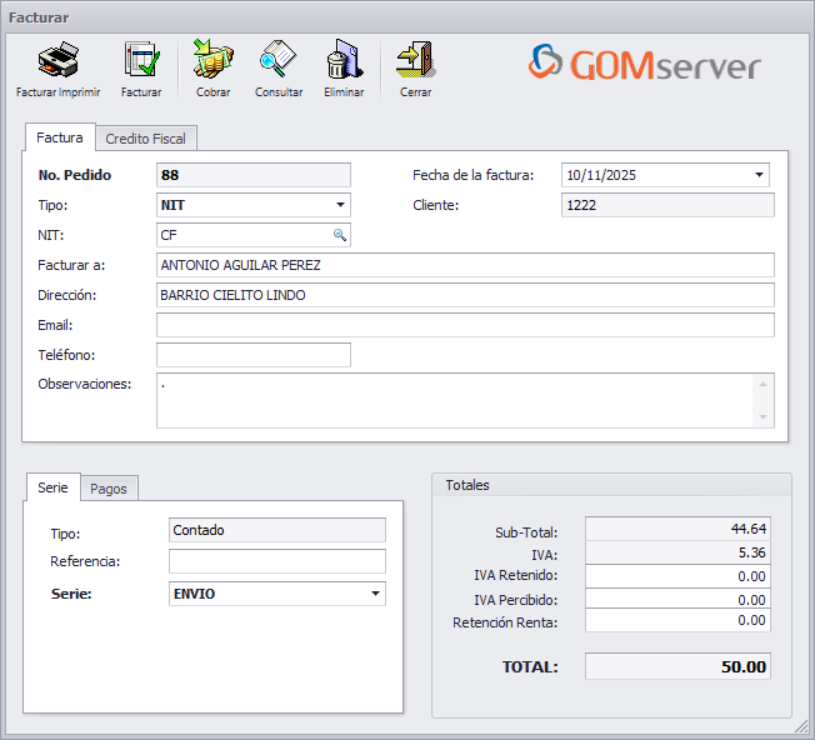Select the Serie tab
The image size is (815, 740).
tap(52, 488)
